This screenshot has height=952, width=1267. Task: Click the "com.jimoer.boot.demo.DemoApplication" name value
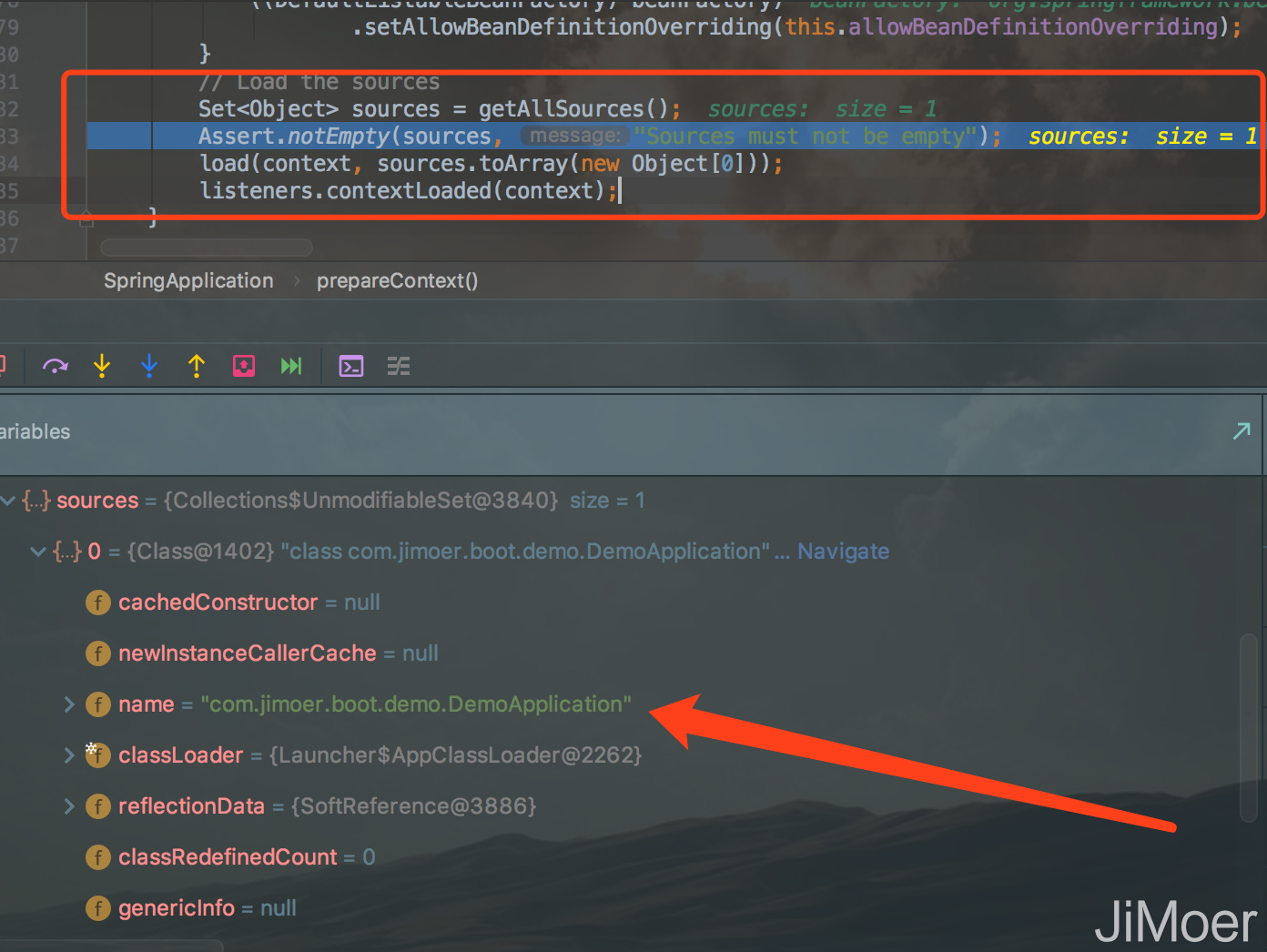(416, 704)
